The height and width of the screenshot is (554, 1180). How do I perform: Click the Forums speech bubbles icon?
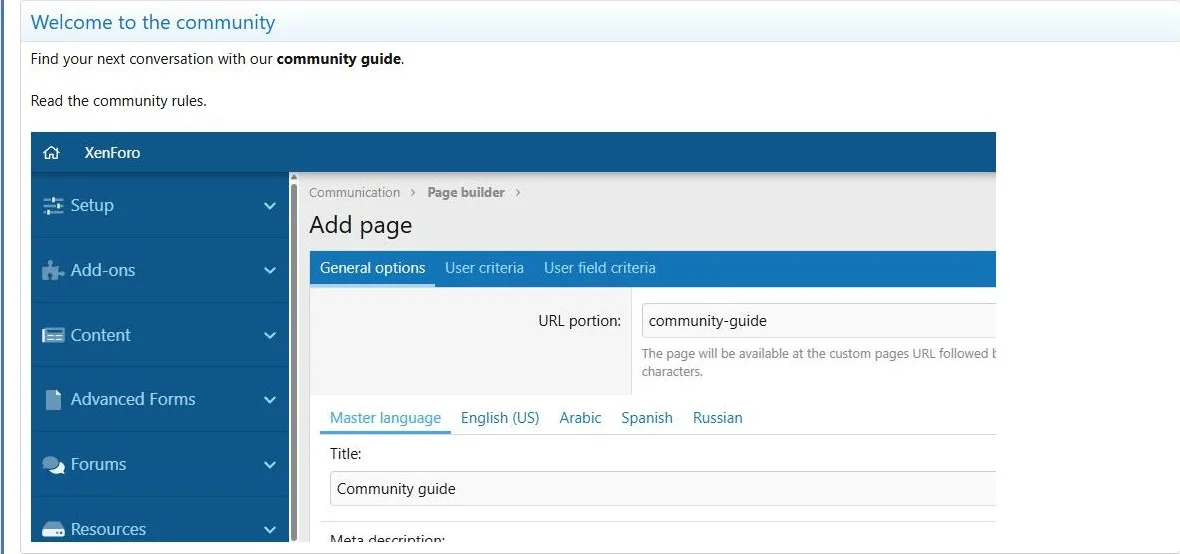(x=53, y=464)
